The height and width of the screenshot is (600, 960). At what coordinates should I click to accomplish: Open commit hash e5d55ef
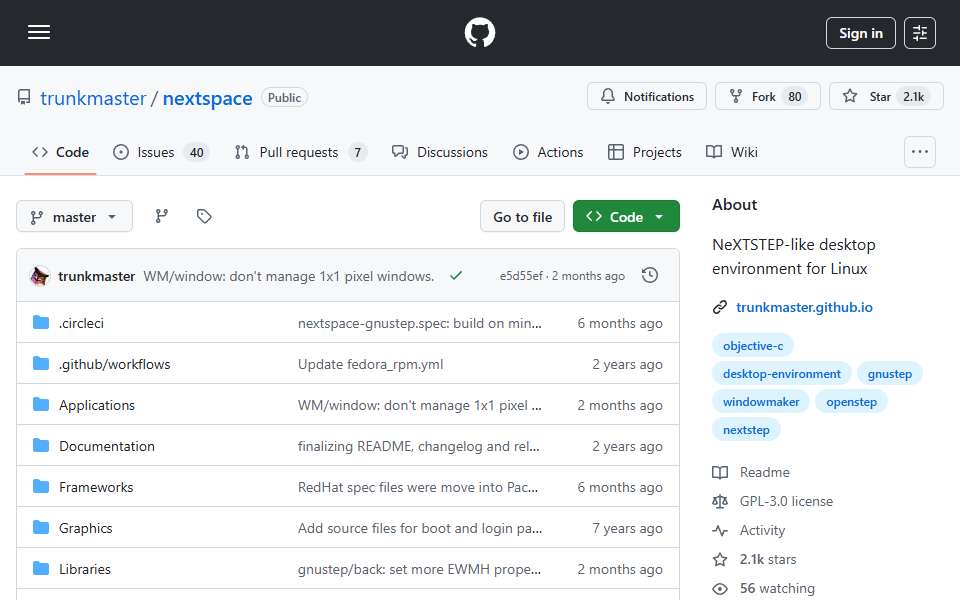tap(520, 276)
